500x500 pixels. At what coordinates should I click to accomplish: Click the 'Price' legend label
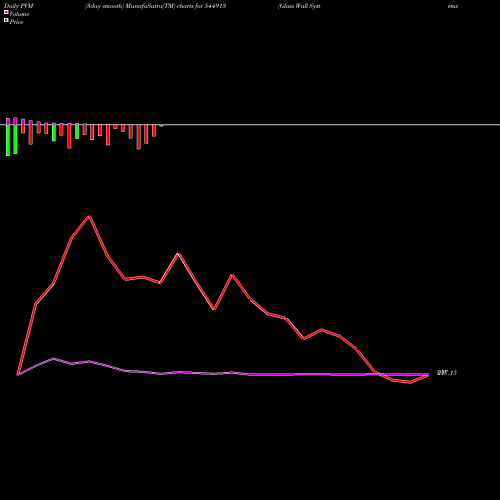click(x=16, y=22)
